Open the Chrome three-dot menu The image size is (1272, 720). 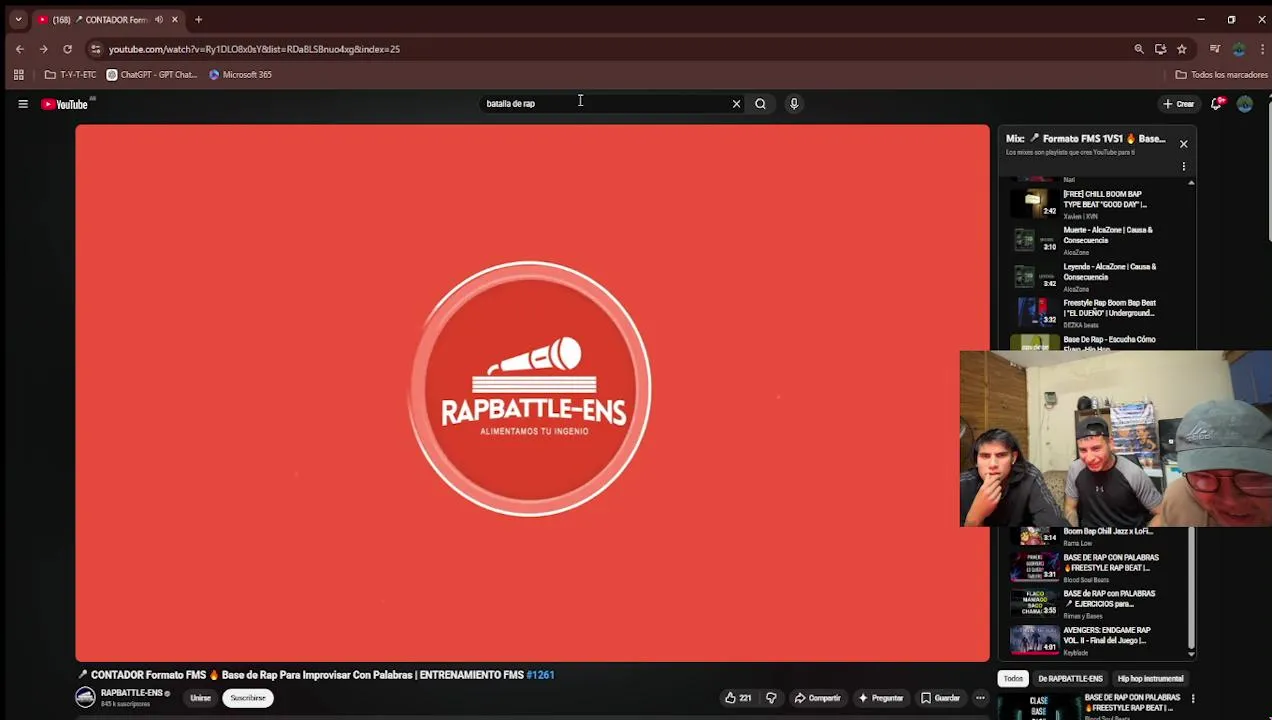tap(1262, 49)
